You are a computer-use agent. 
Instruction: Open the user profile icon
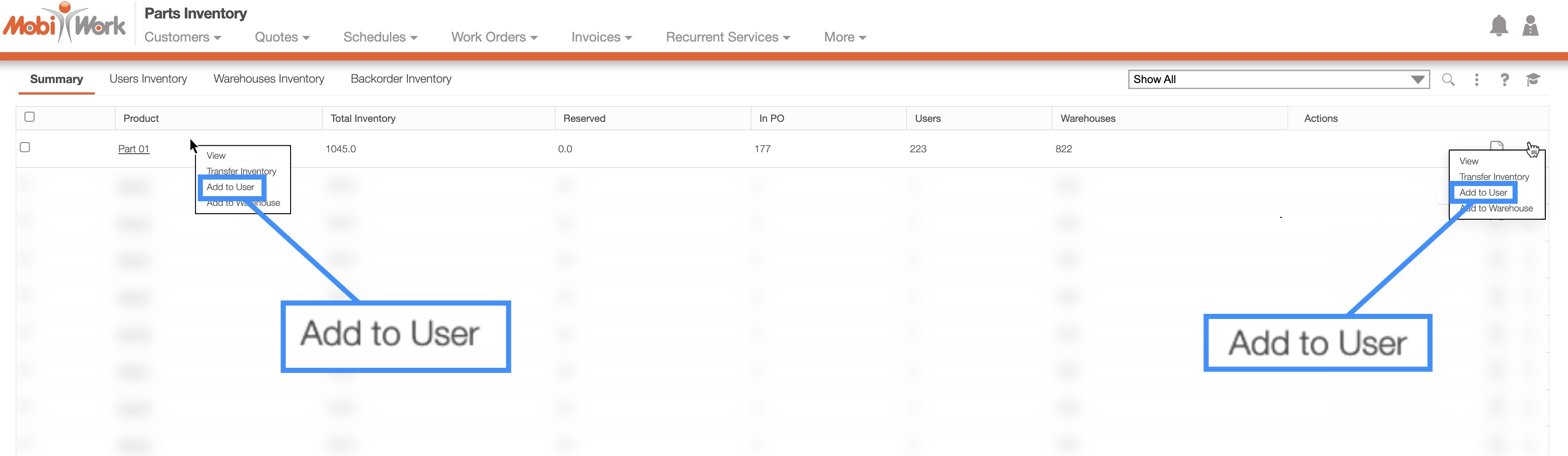click(1530, 26)
